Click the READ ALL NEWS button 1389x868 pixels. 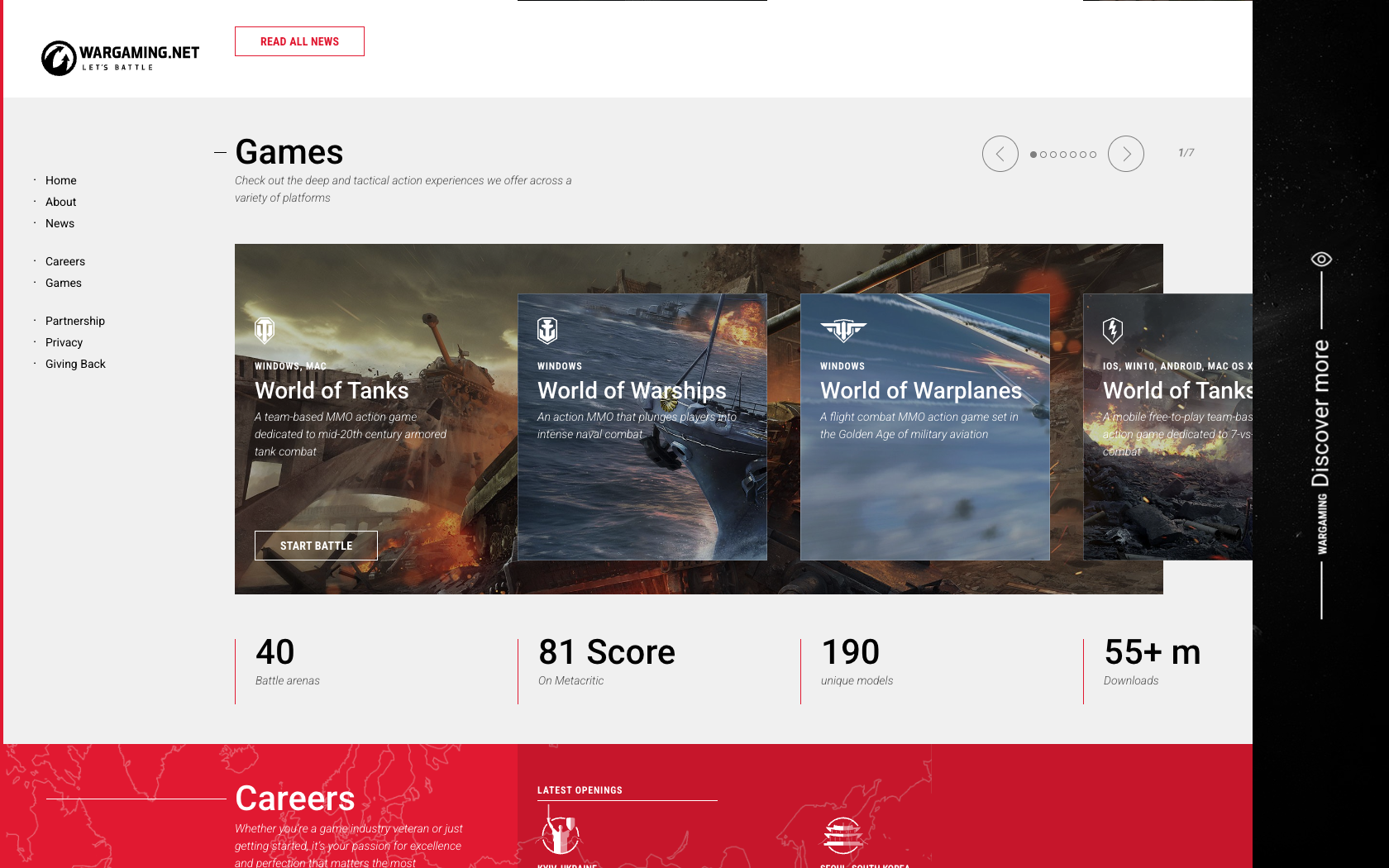(299, 41)
